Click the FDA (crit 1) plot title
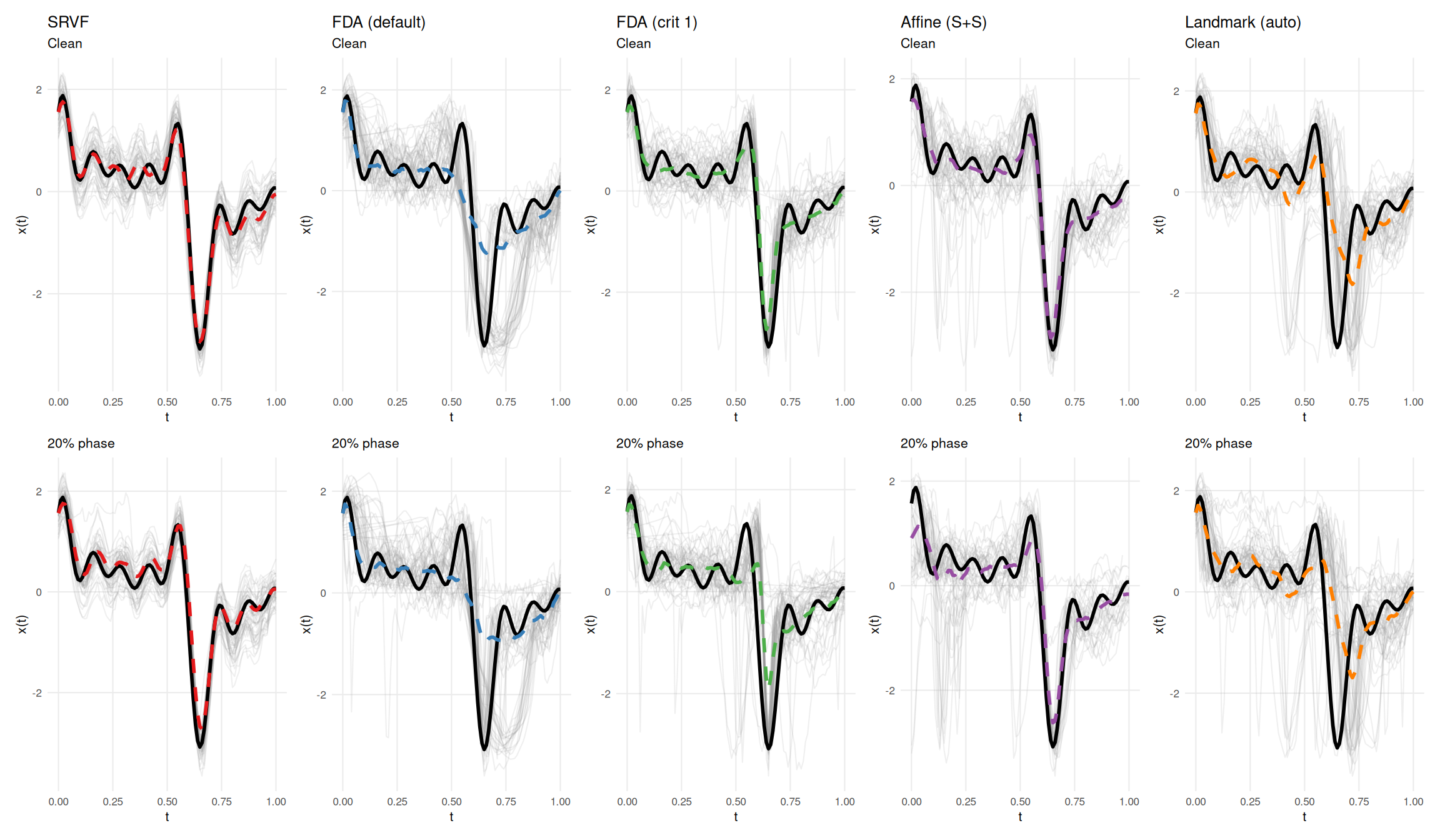The image size is (1440, 840). pyautogui.click(x=656, y=22)
